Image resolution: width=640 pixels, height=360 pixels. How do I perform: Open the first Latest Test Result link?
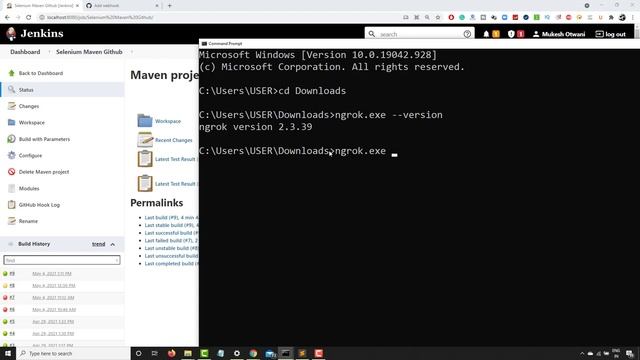tap(175, 159)
